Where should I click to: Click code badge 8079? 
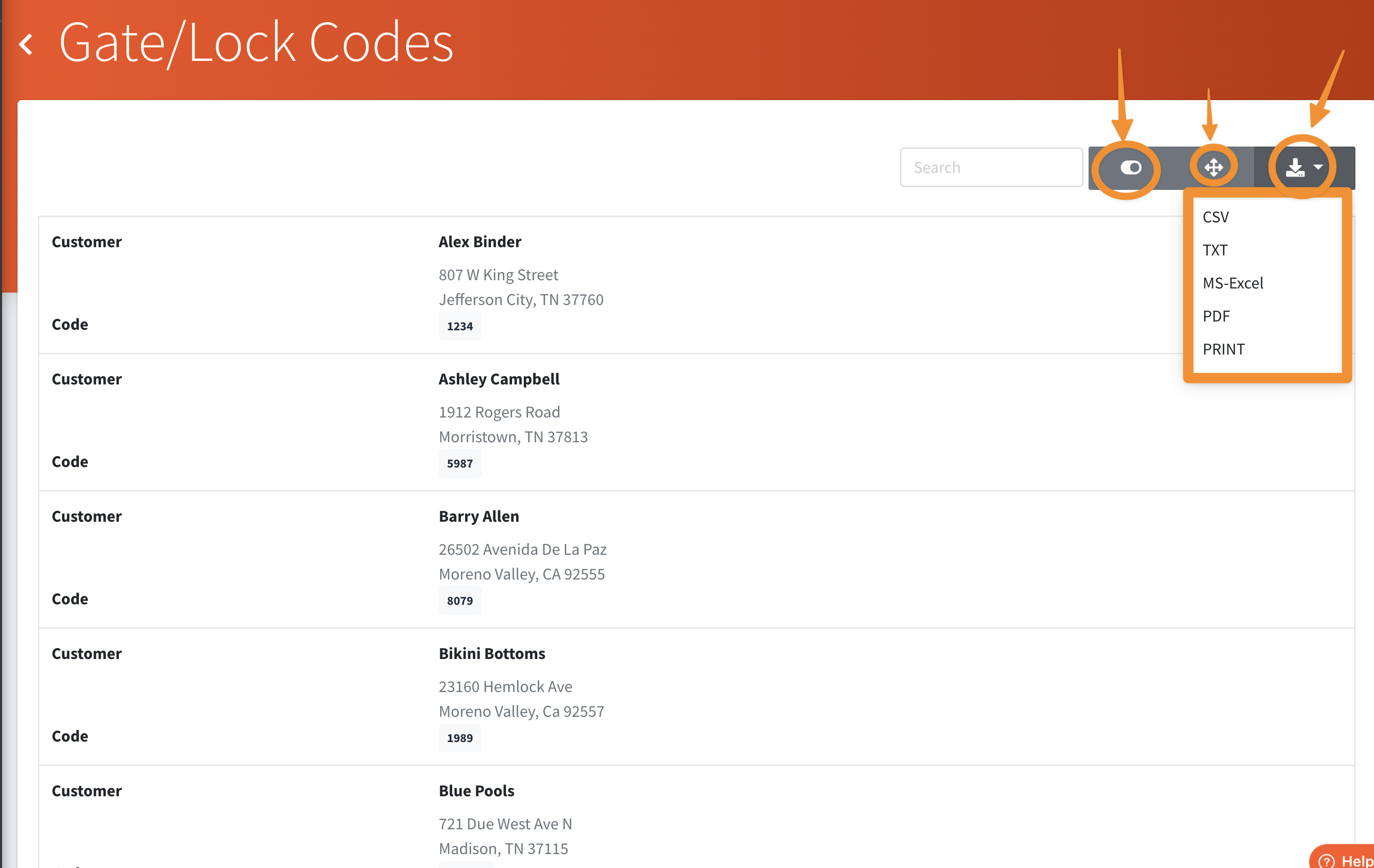tap(459, 601)
